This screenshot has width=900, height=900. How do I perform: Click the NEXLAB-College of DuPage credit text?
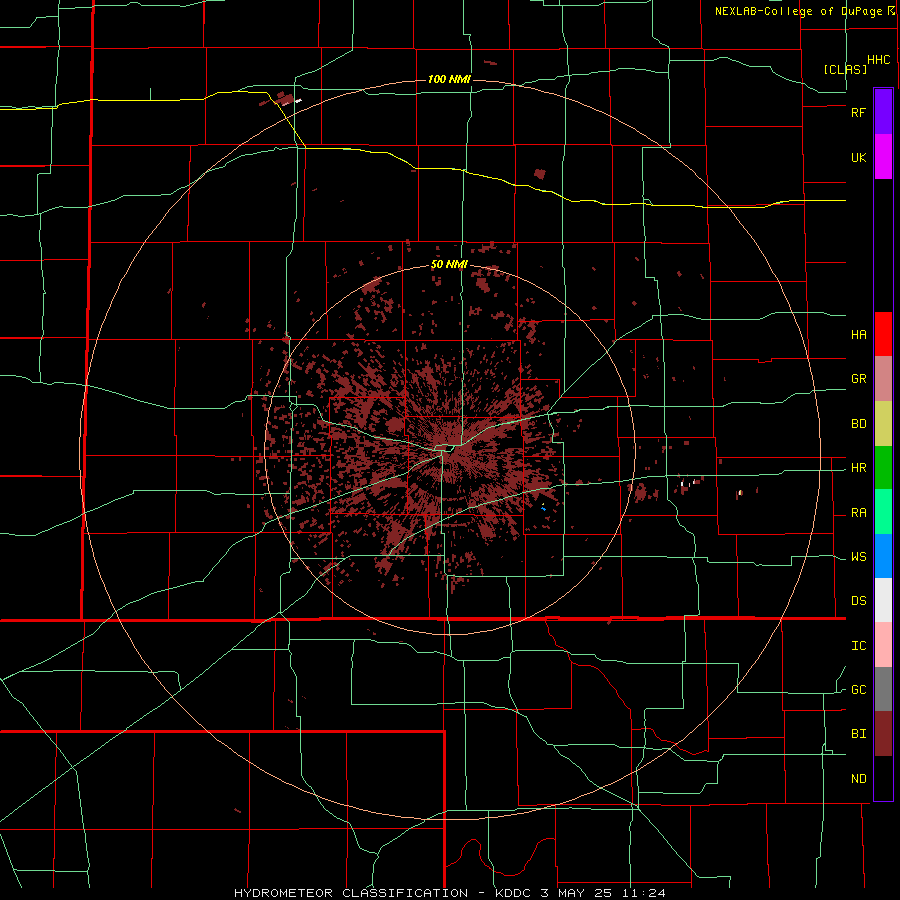[x=799, y=11]
